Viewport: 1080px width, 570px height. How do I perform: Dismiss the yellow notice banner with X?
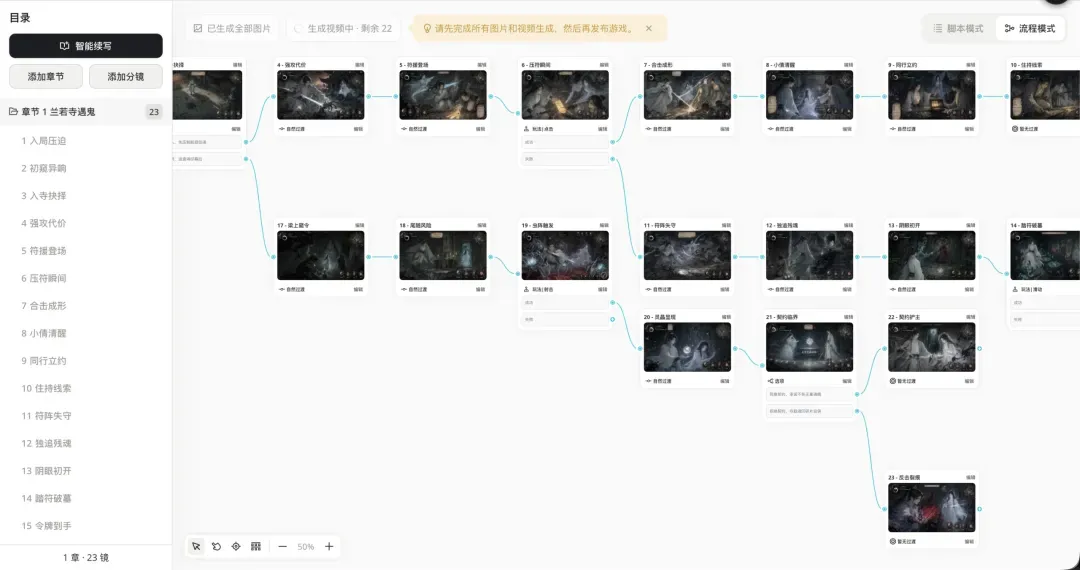point(649,28)
